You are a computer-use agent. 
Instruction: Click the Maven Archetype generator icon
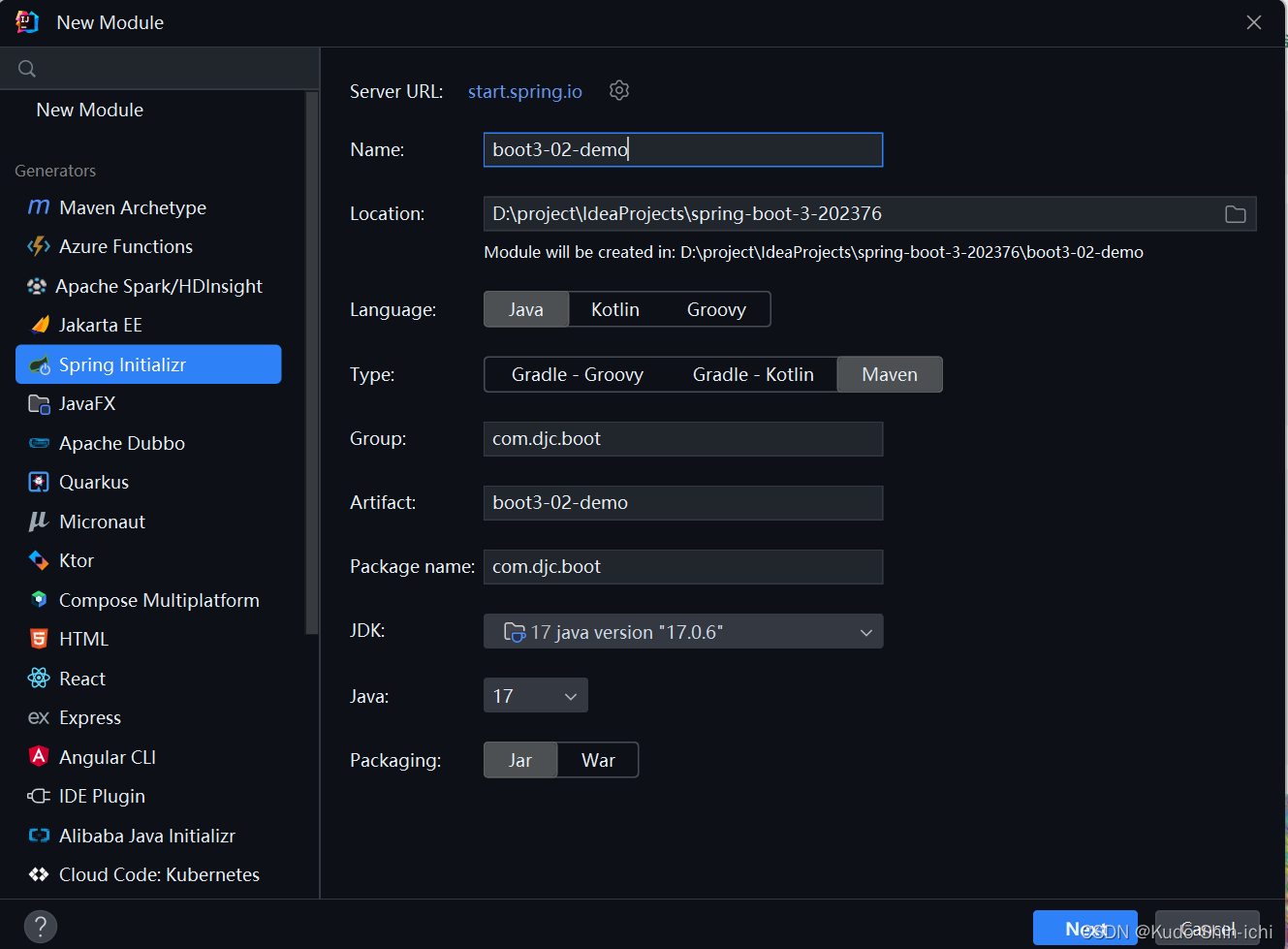39,207
